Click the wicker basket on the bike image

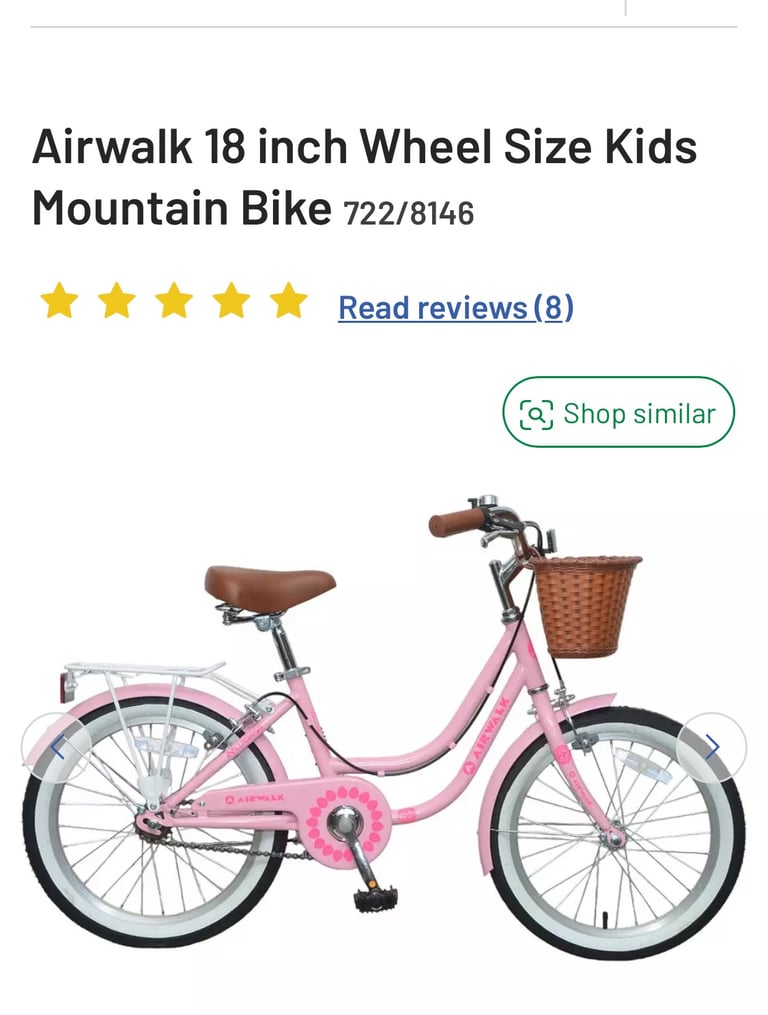click(583, 606)
